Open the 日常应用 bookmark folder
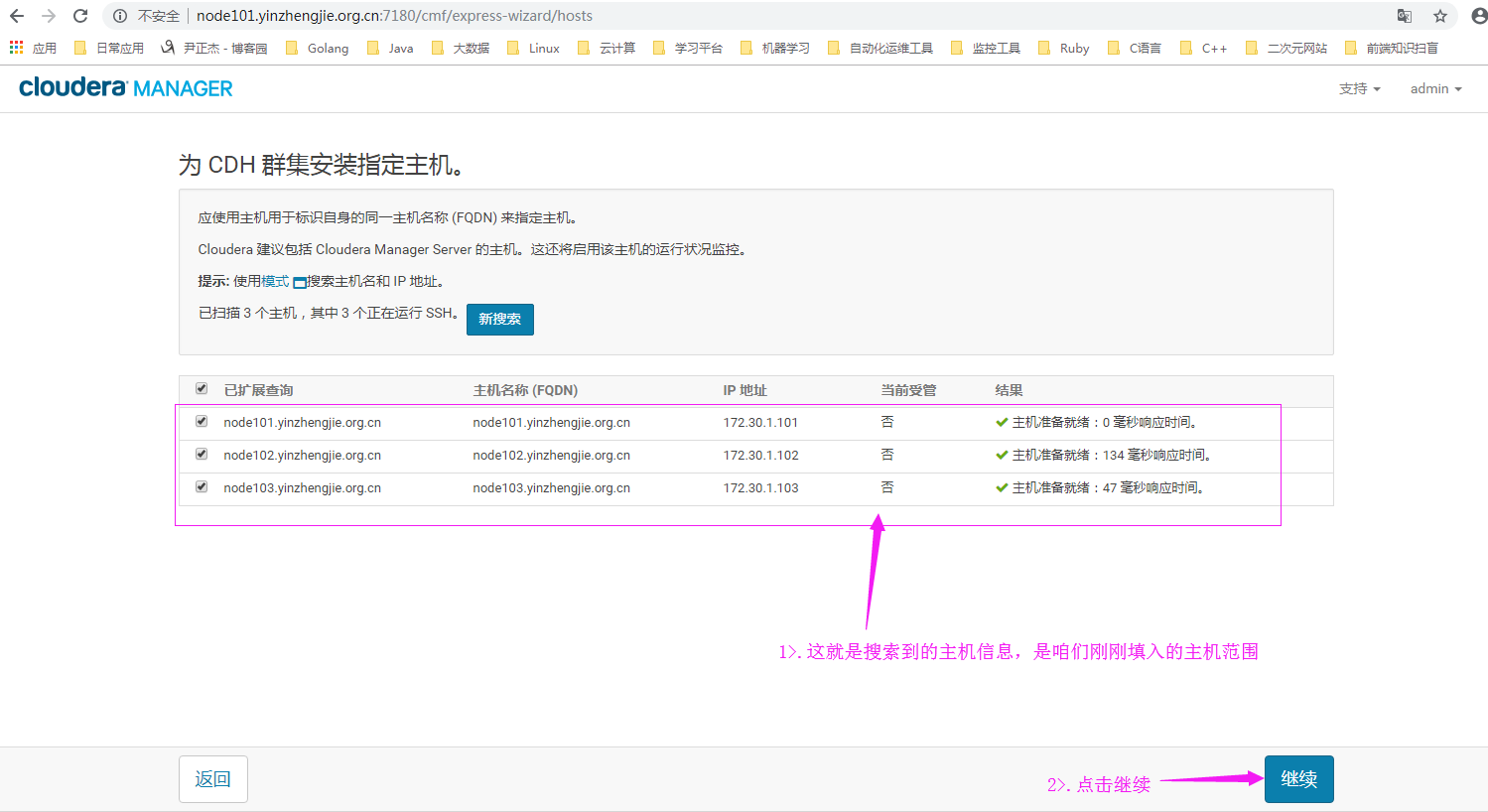 point(109,48)
